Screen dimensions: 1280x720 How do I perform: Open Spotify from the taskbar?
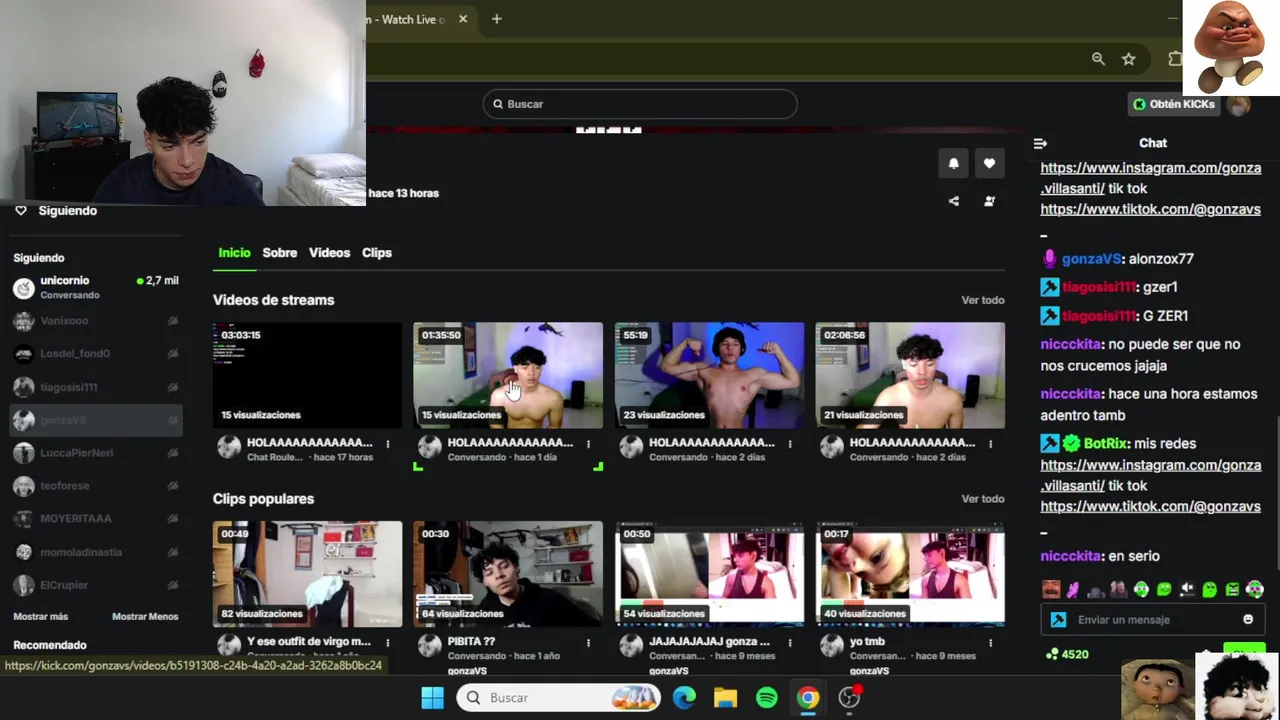[767, 698]
